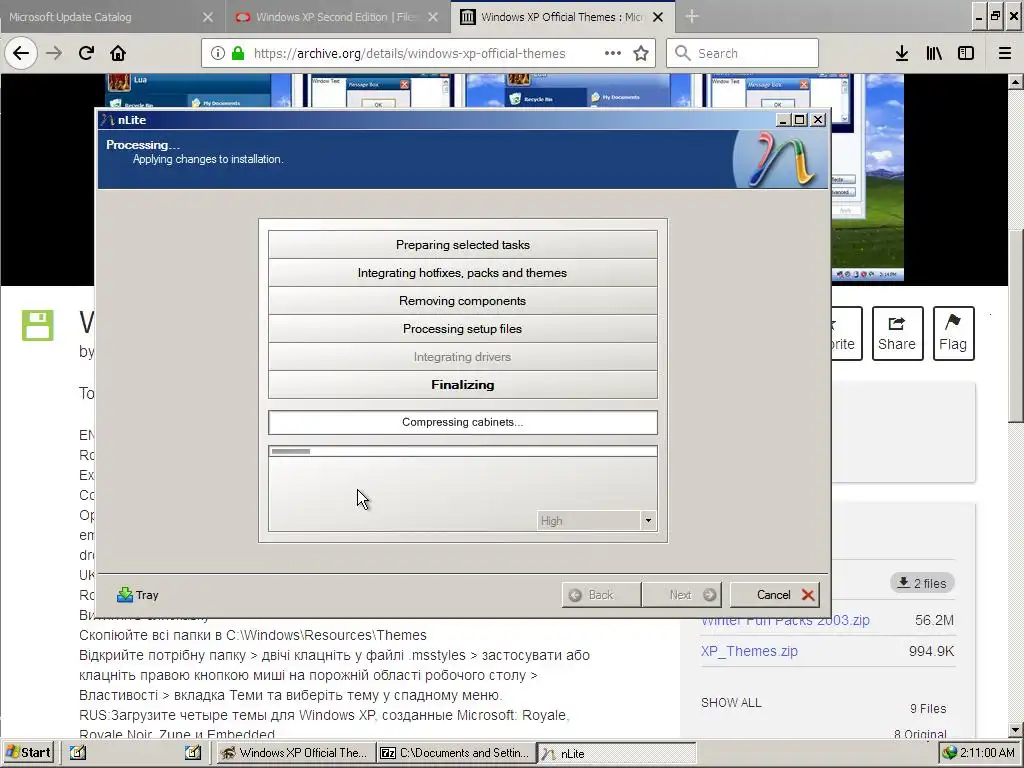Click the 9 Files link

[x=928, y=709]
